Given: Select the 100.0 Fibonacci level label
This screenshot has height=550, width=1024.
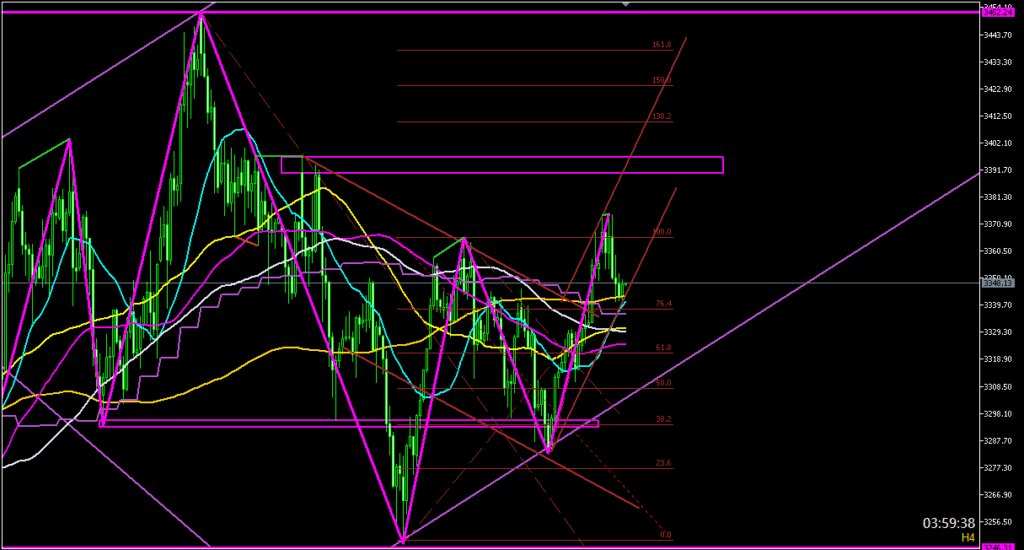Looking at the screenshot, I should pyautogui.click(x=662, y=232).
